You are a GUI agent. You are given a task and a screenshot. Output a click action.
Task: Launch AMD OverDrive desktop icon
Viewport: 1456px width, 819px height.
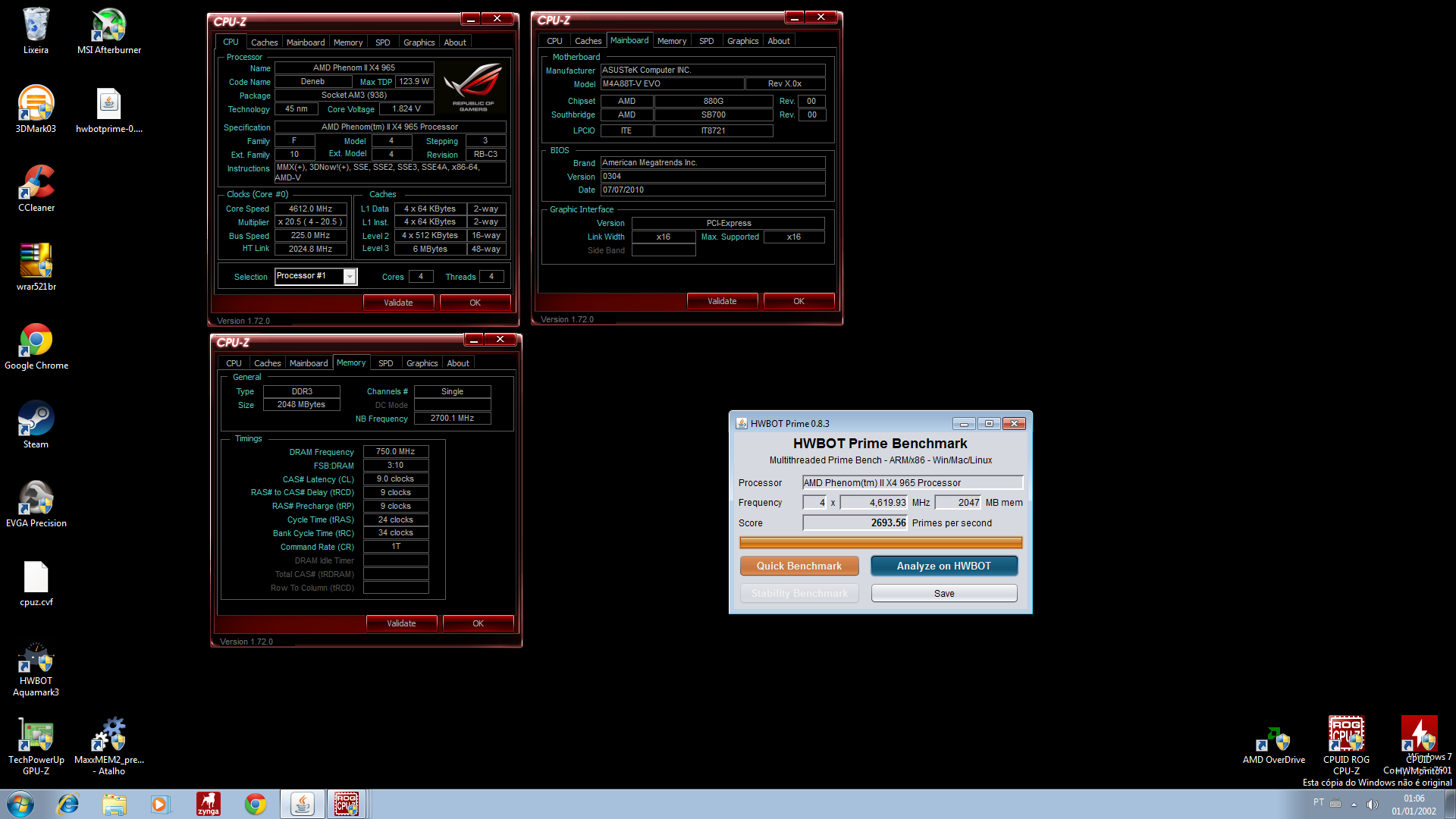click(x=1274, y=745)
